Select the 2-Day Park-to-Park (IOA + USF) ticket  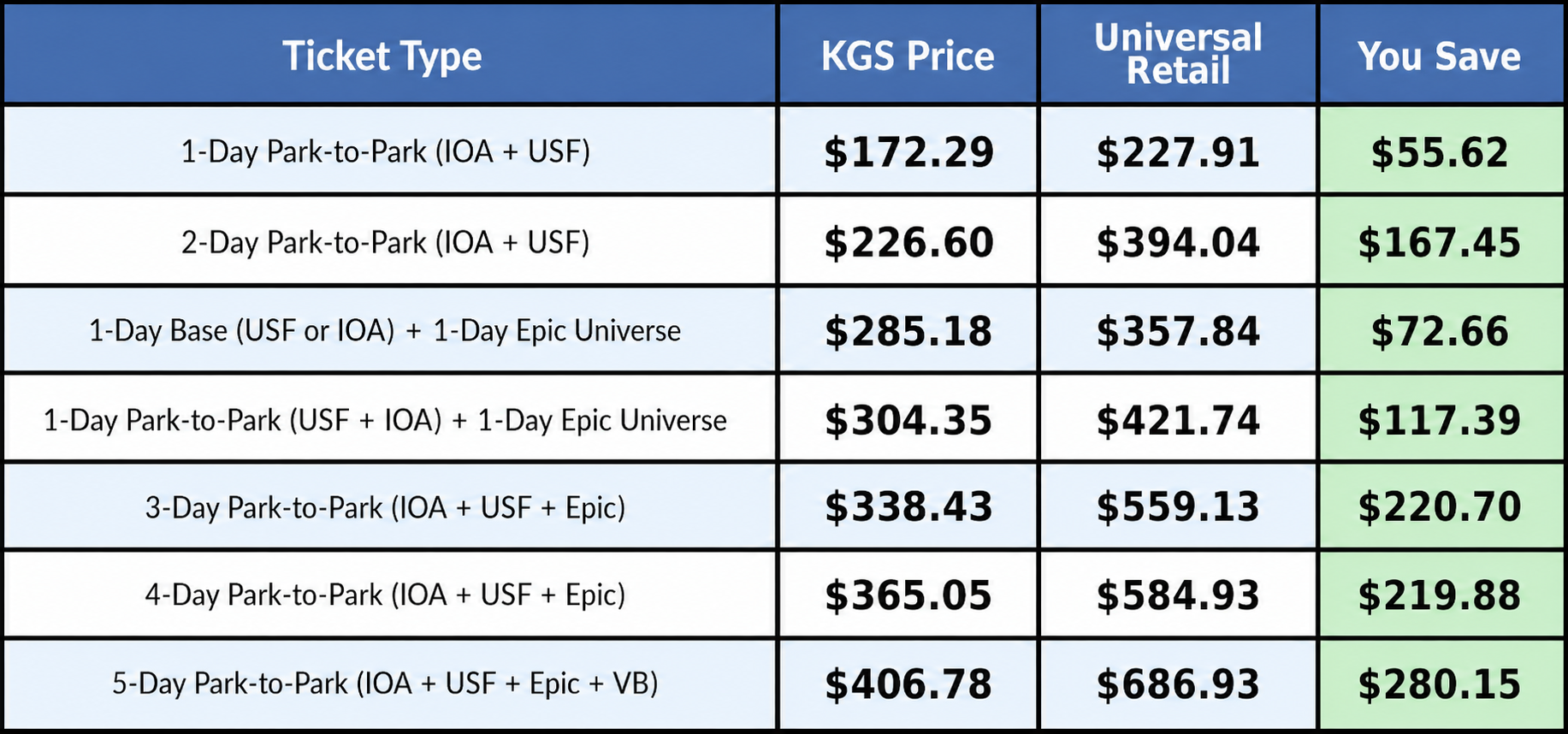click(x=385, y=242)
